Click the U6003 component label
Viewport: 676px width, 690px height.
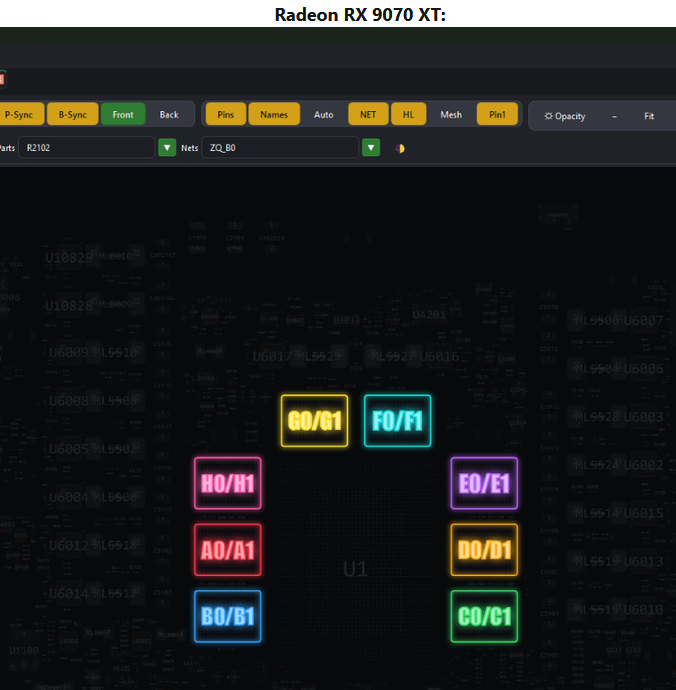coord(643,417)
